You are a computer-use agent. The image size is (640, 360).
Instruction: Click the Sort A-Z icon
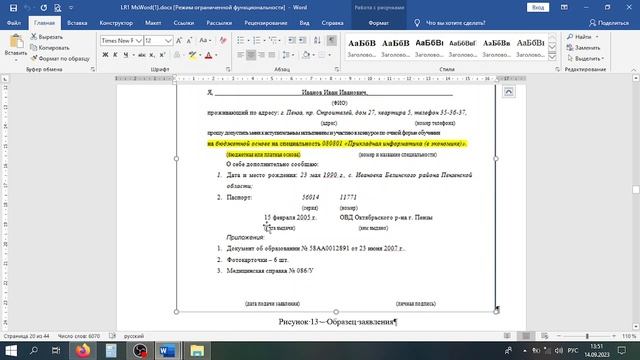(317, 40)
